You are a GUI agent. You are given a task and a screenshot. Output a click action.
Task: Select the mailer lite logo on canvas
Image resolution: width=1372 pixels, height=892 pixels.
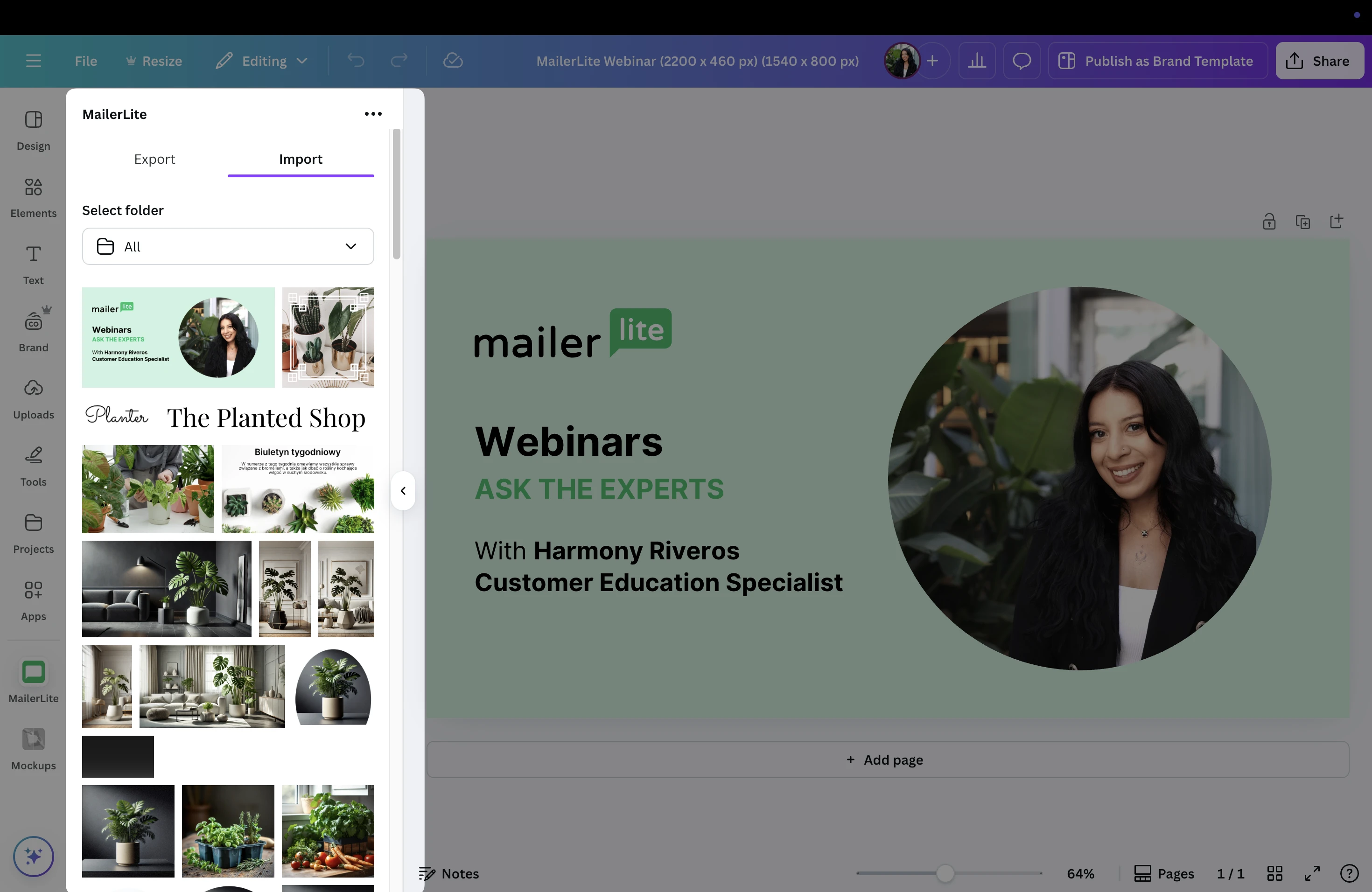pyautogui.click(x=573, y=333)
